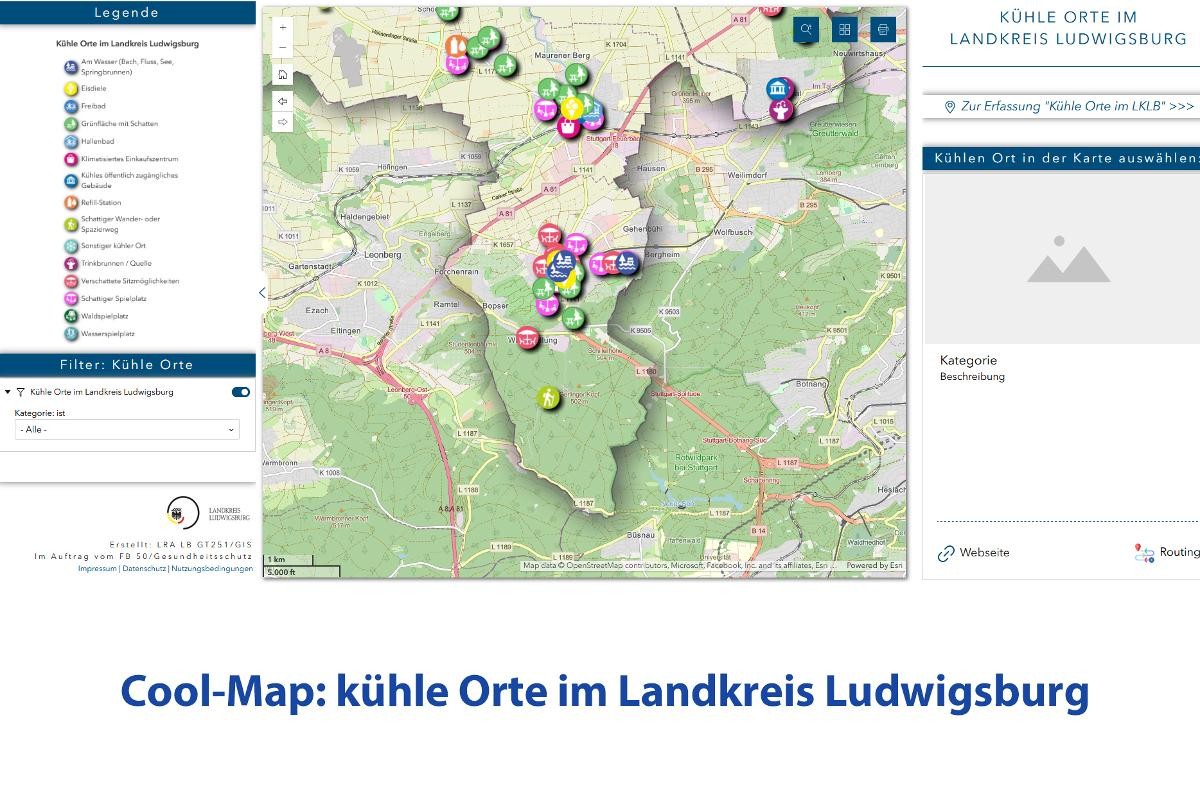Open the map search tool

click(x=806, y=29)
